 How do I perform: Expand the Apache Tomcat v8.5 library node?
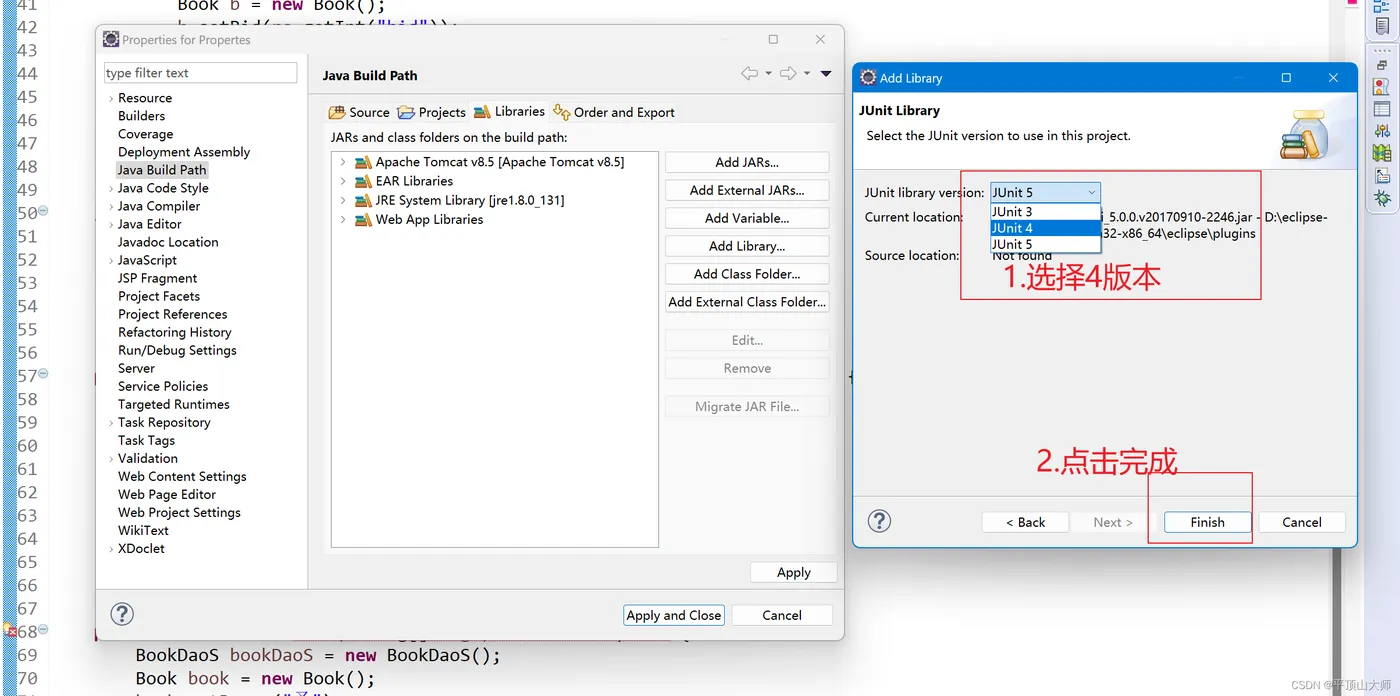pyautogui.click(x=343, y=162)
